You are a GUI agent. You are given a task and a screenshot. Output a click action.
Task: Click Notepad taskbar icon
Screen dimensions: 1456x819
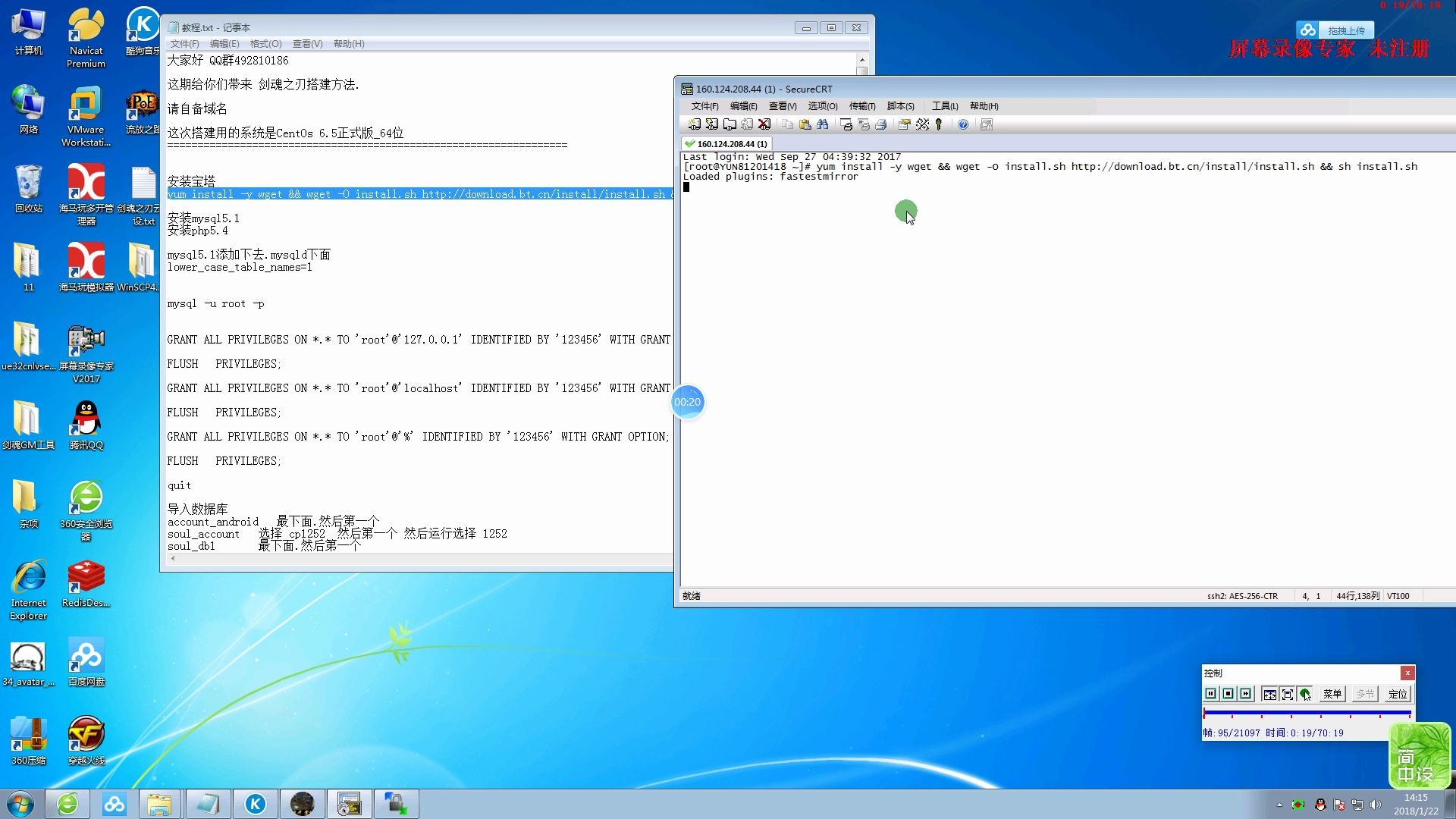[x=208, y=804]
